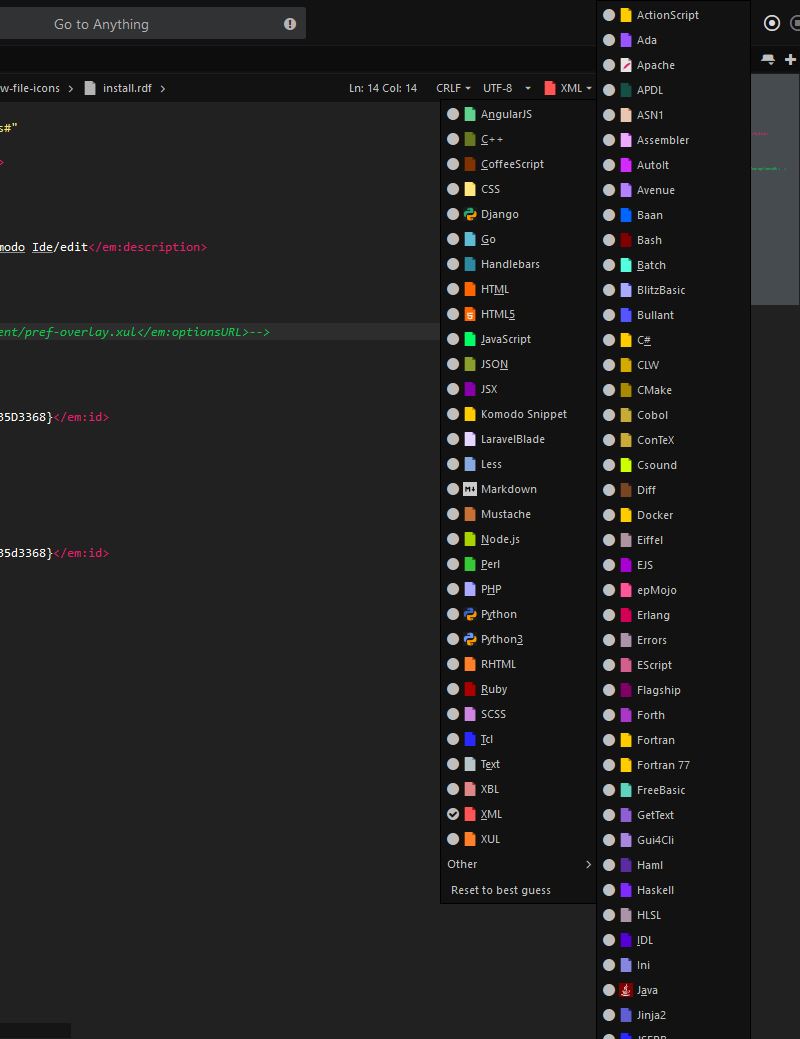Viewport: 800px width, 1039px height.
Task: Click Reset to best guess
Action: click(519, 890)
